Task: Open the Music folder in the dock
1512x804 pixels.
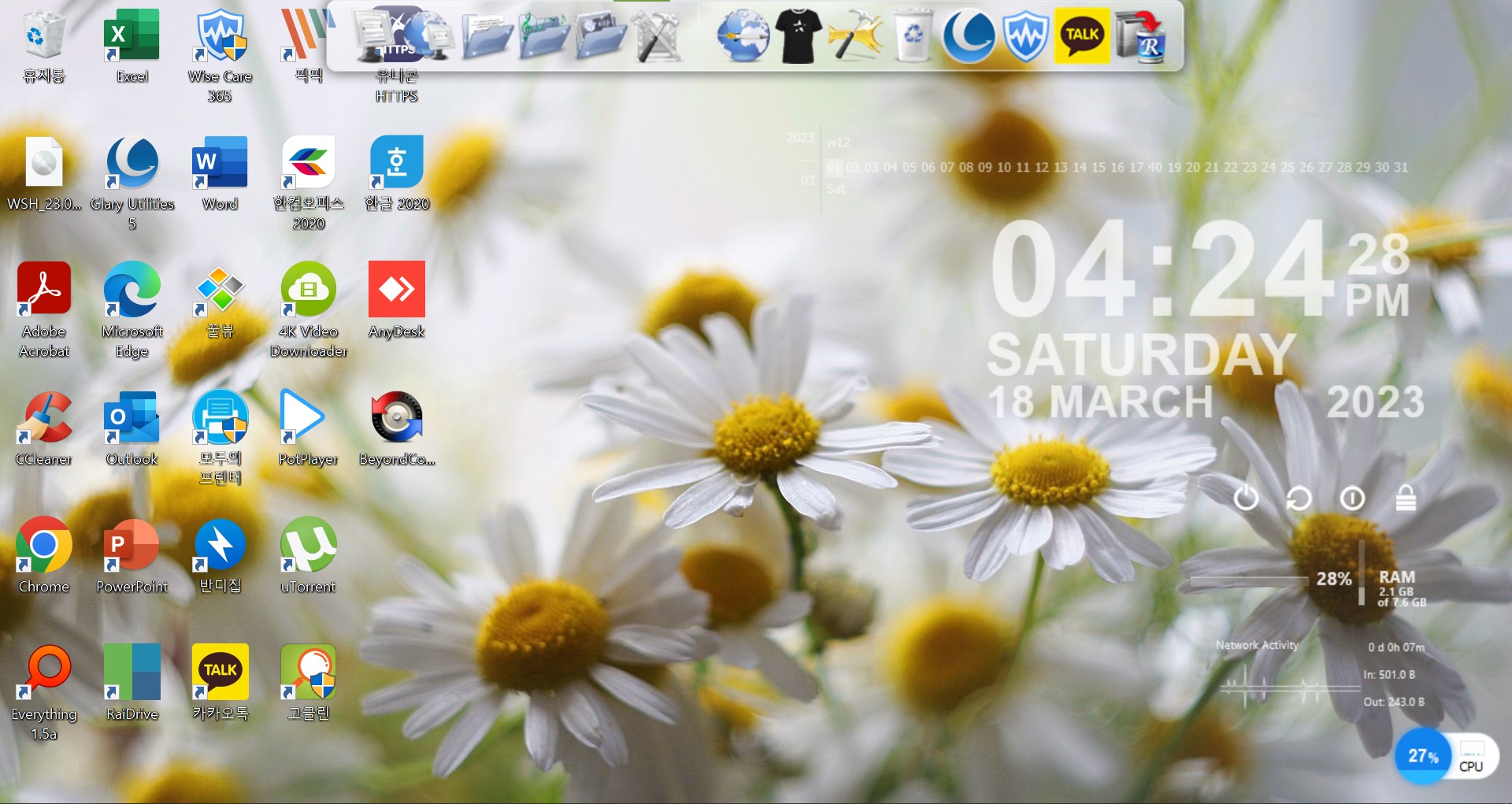Action: [x=543, y=36]
